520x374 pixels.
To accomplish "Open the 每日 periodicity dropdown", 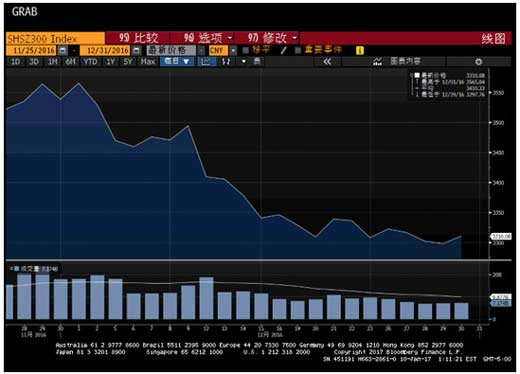I will click(177, 62).
